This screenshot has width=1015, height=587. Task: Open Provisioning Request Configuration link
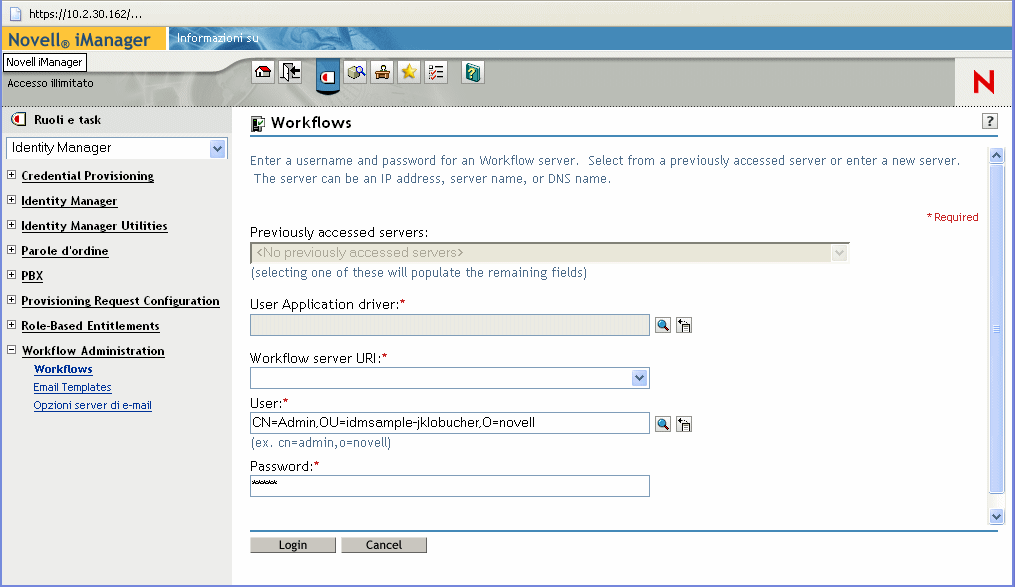[x=120, y=301]
